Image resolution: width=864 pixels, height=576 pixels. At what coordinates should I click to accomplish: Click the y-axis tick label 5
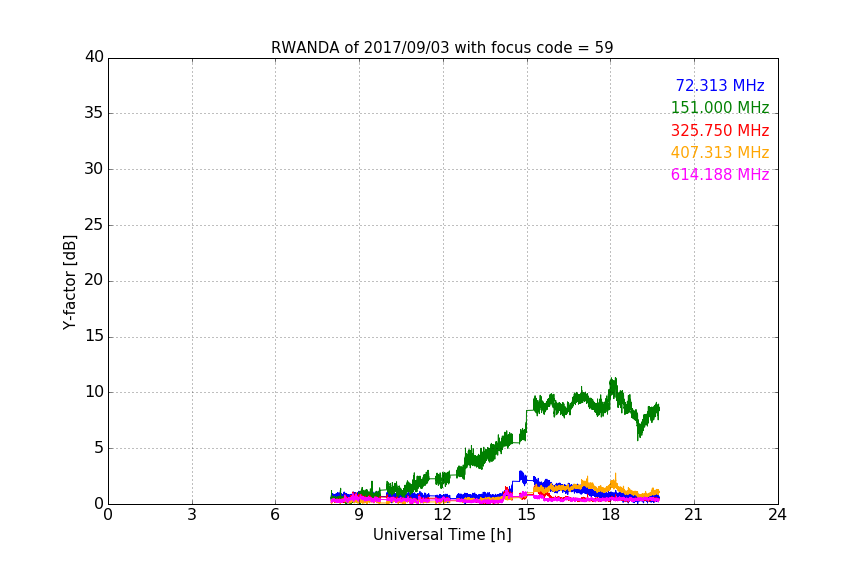point(99,448)
